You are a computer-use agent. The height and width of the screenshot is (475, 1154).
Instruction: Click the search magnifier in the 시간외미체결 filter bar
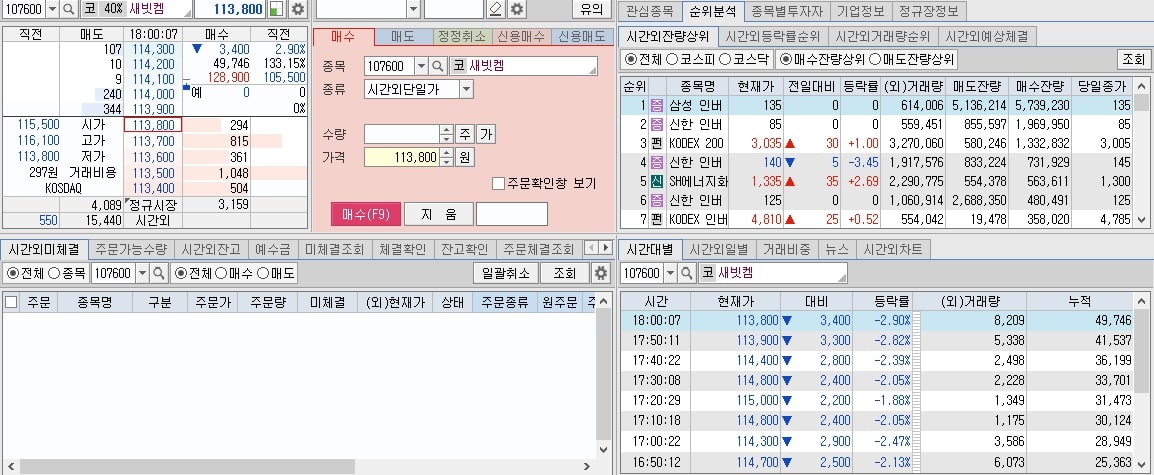click(x=158, y=273)
